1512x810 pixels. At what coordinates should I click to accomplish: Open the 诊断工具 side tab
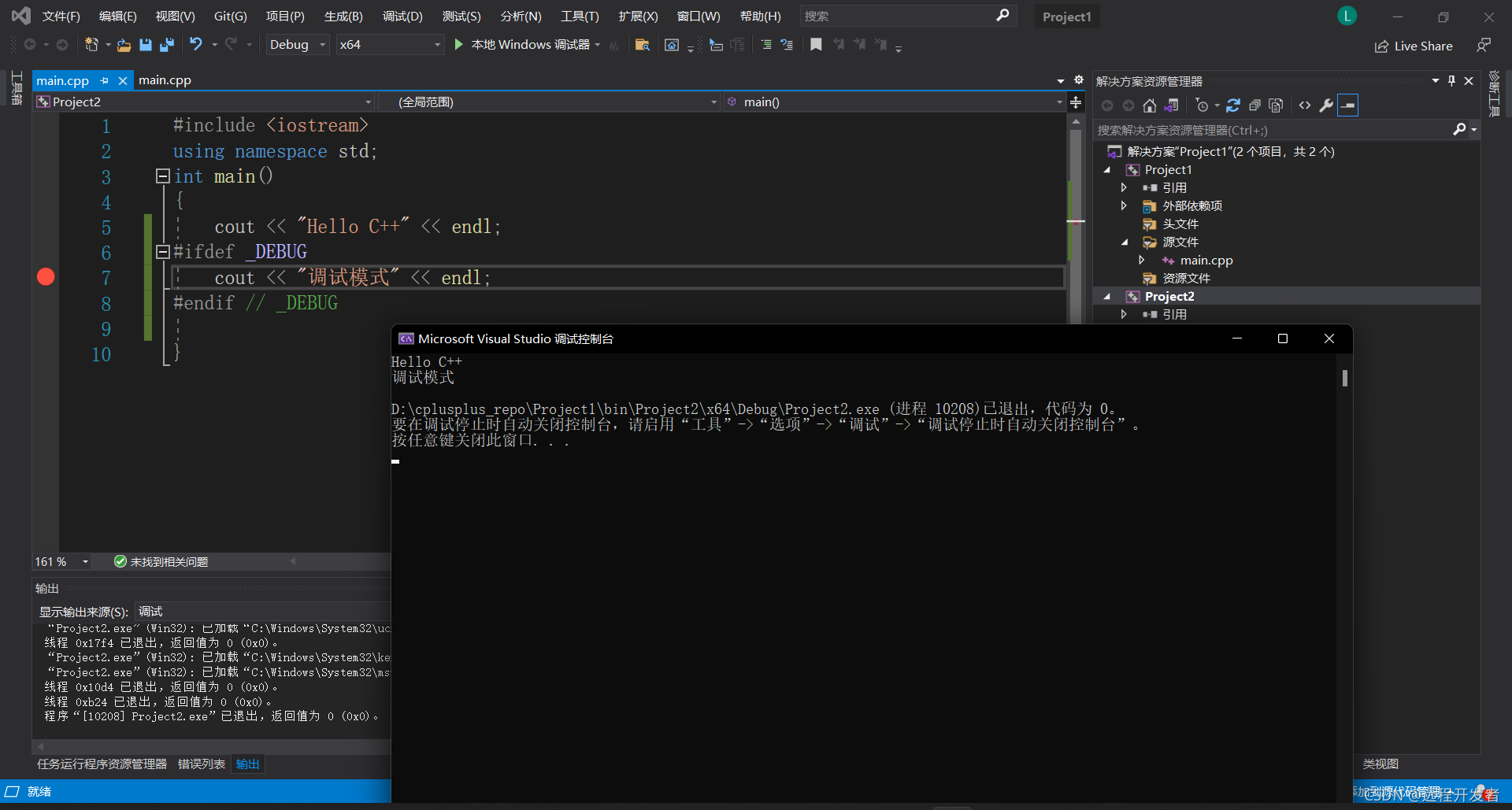1494,93
